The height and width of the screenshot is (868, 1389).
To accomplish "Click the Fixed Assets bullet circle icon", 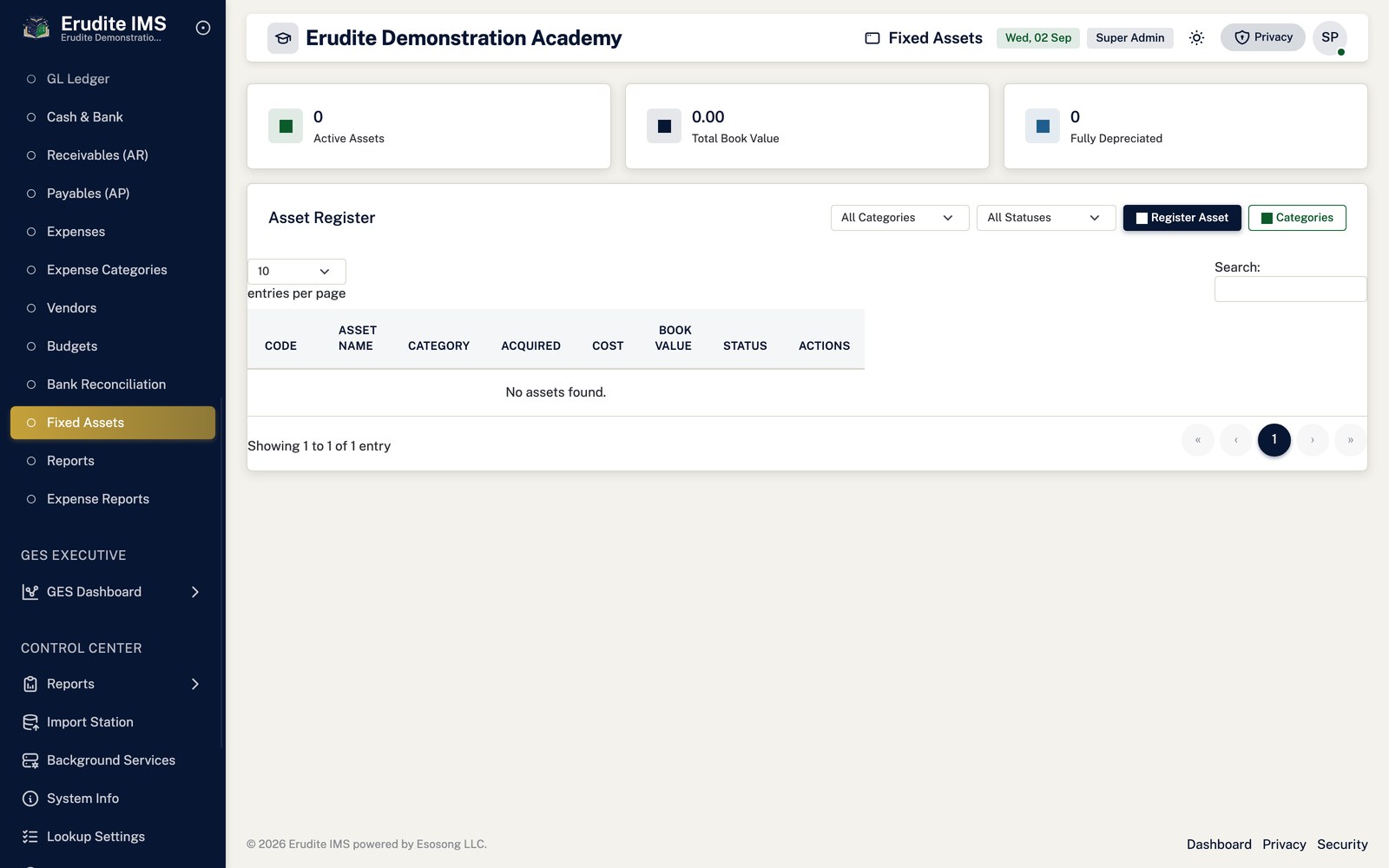I will (31, 423).
